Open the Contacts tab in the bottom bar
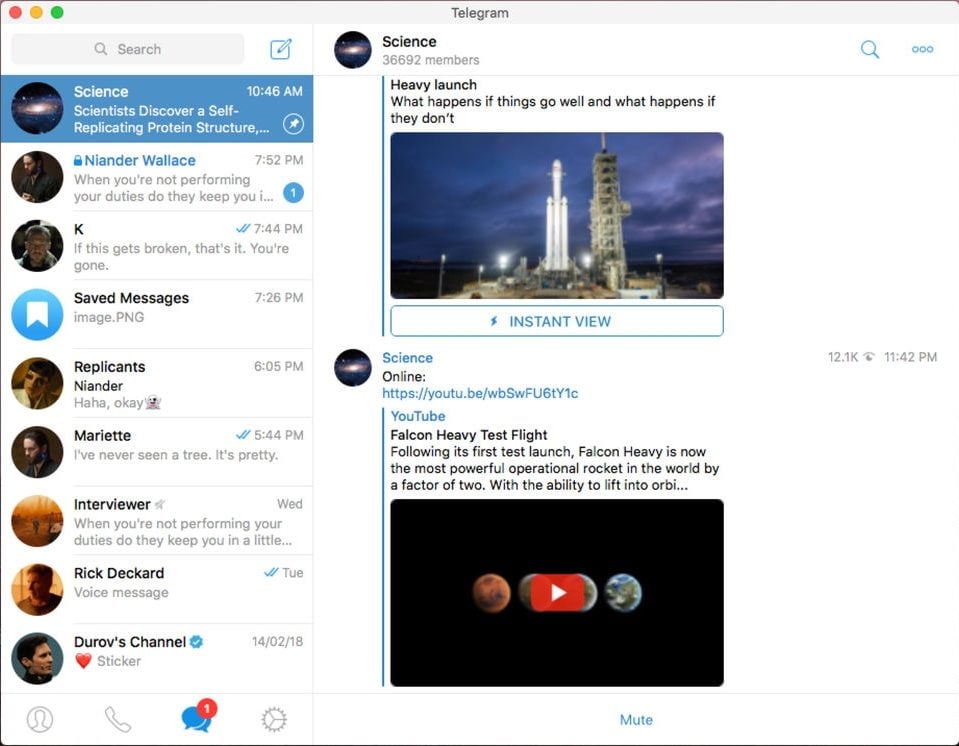959x746 pixels. click(x=40, y=719)
